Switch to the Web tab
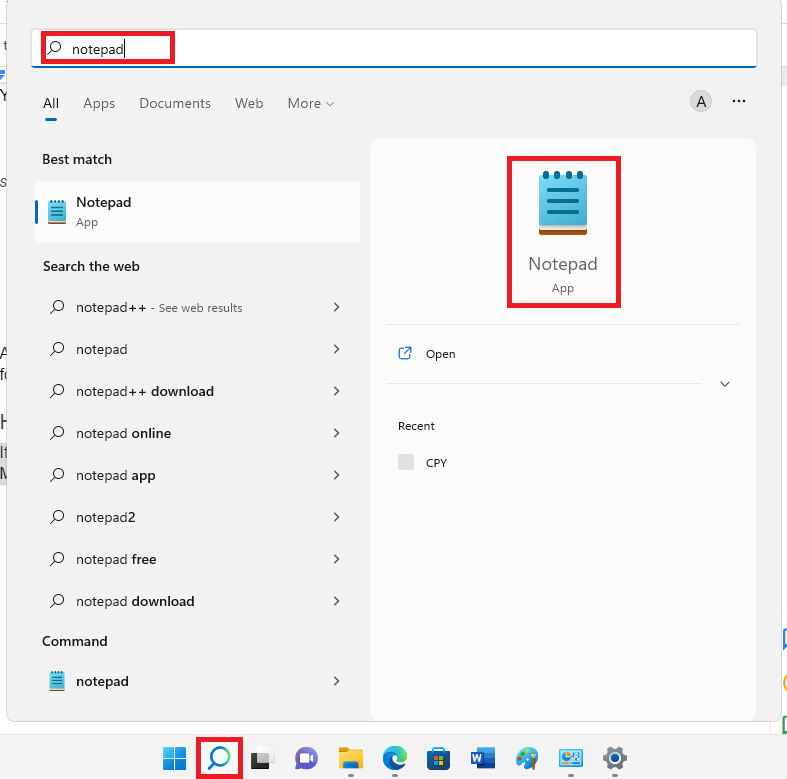Image resolution: width=787 pixels, height=779 pixels. [249, 103]
